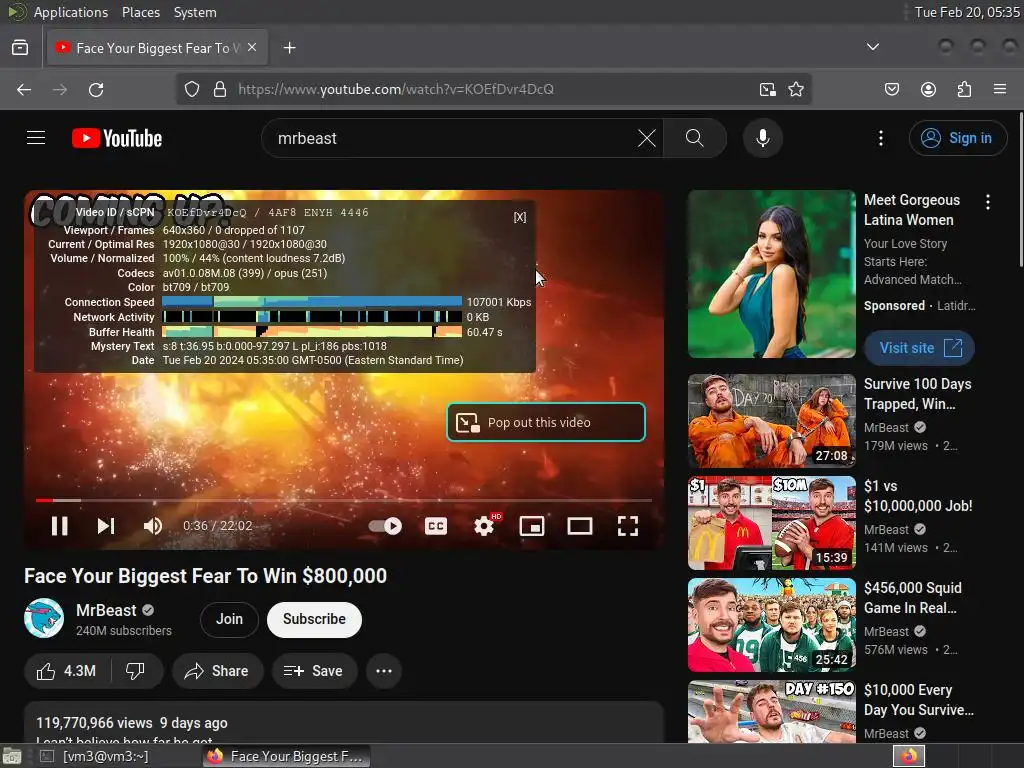Open $1 vs $10,000,000 Job video thumbnail

(771, 523)
